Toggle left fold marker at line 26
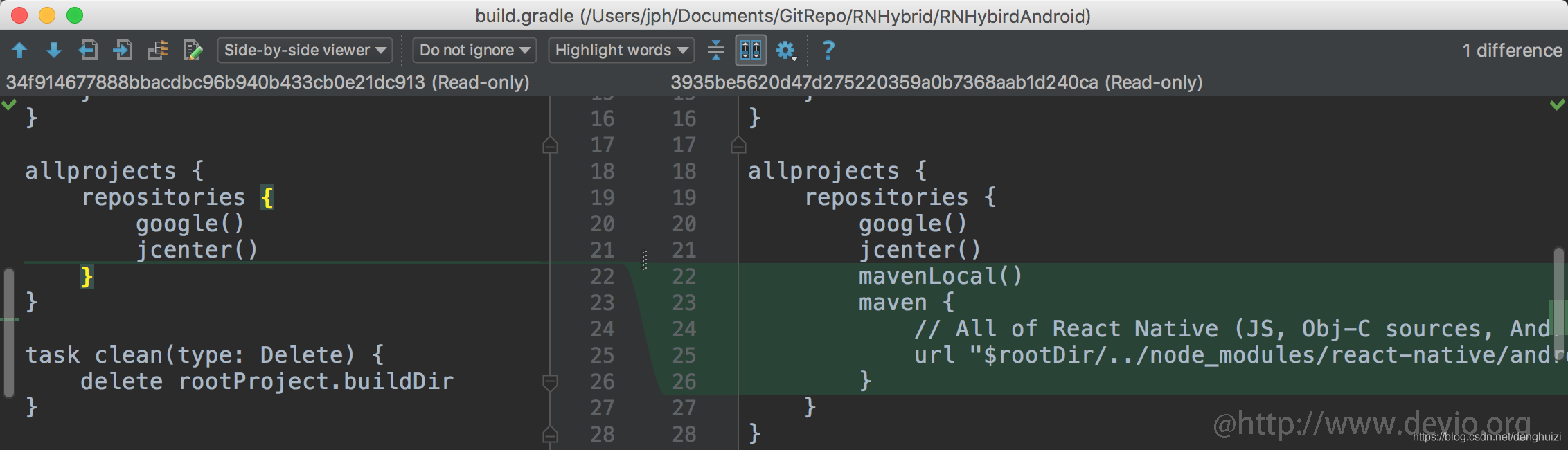Viewport: 1568px width, 450px height. click(550, 382)
